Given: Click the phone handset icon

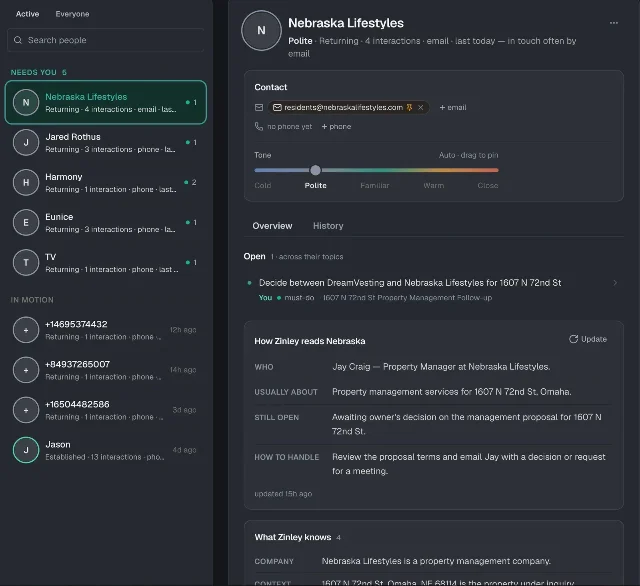Looking at the screenshot, I should 259,127.
